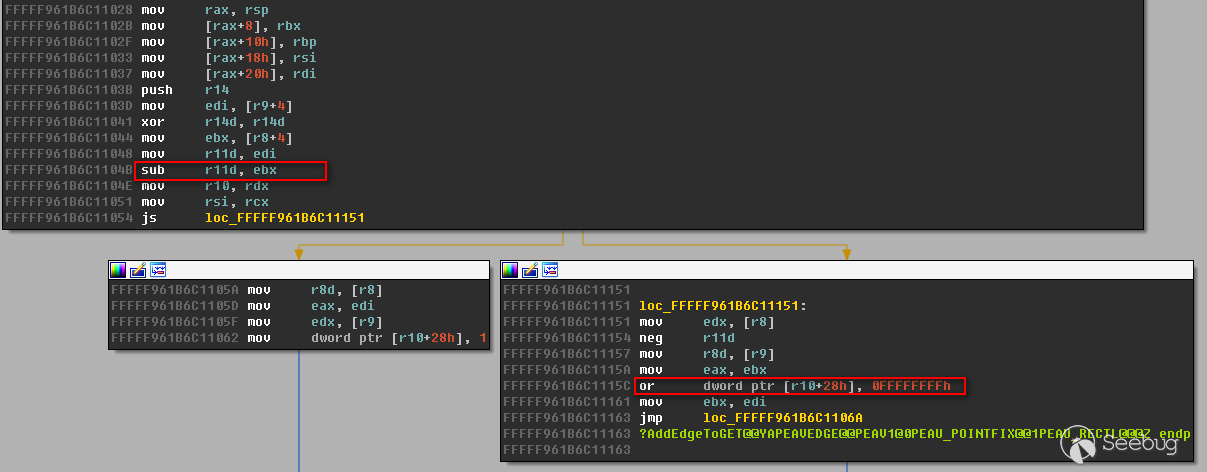Select the sub r11d, ebx instruction
Screen dimensions: 1207x472
[x=209, y=171]
